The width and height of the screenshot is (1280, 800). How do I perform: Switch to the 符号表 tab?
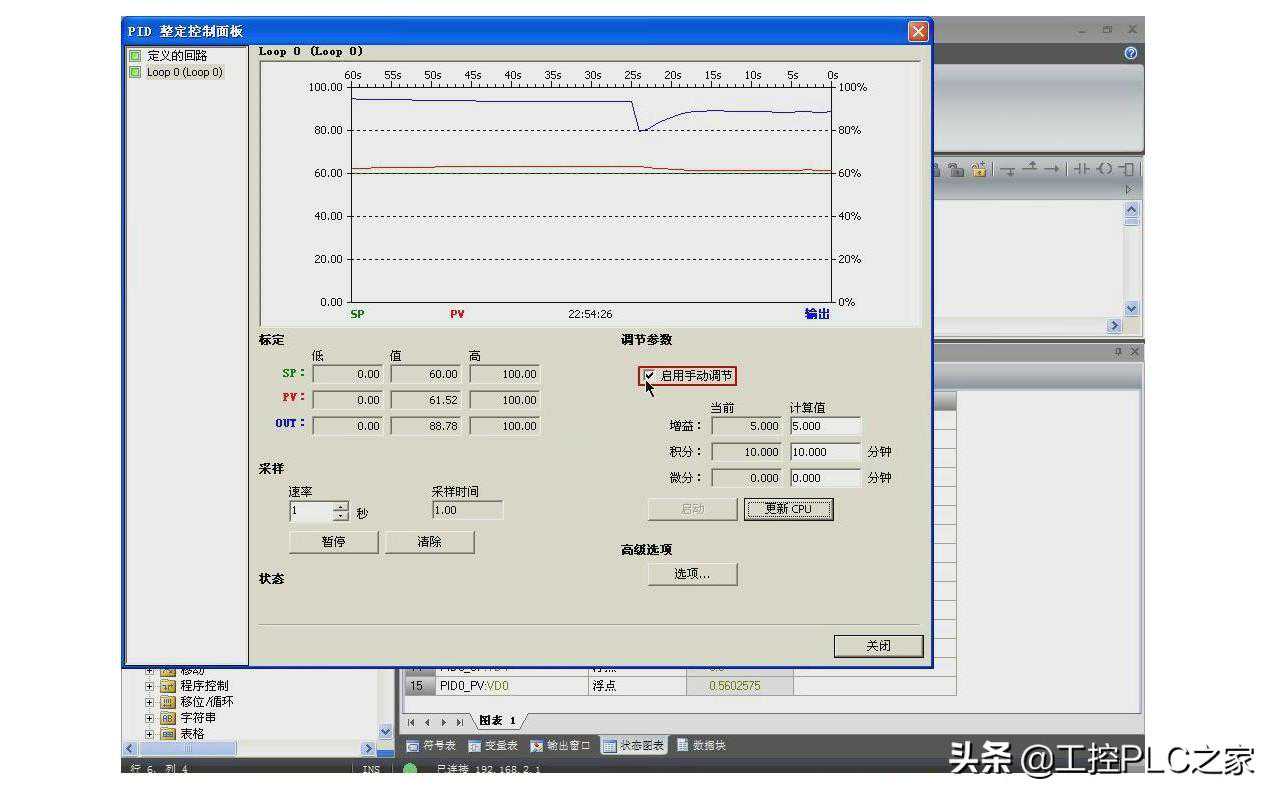coord(431,746)
